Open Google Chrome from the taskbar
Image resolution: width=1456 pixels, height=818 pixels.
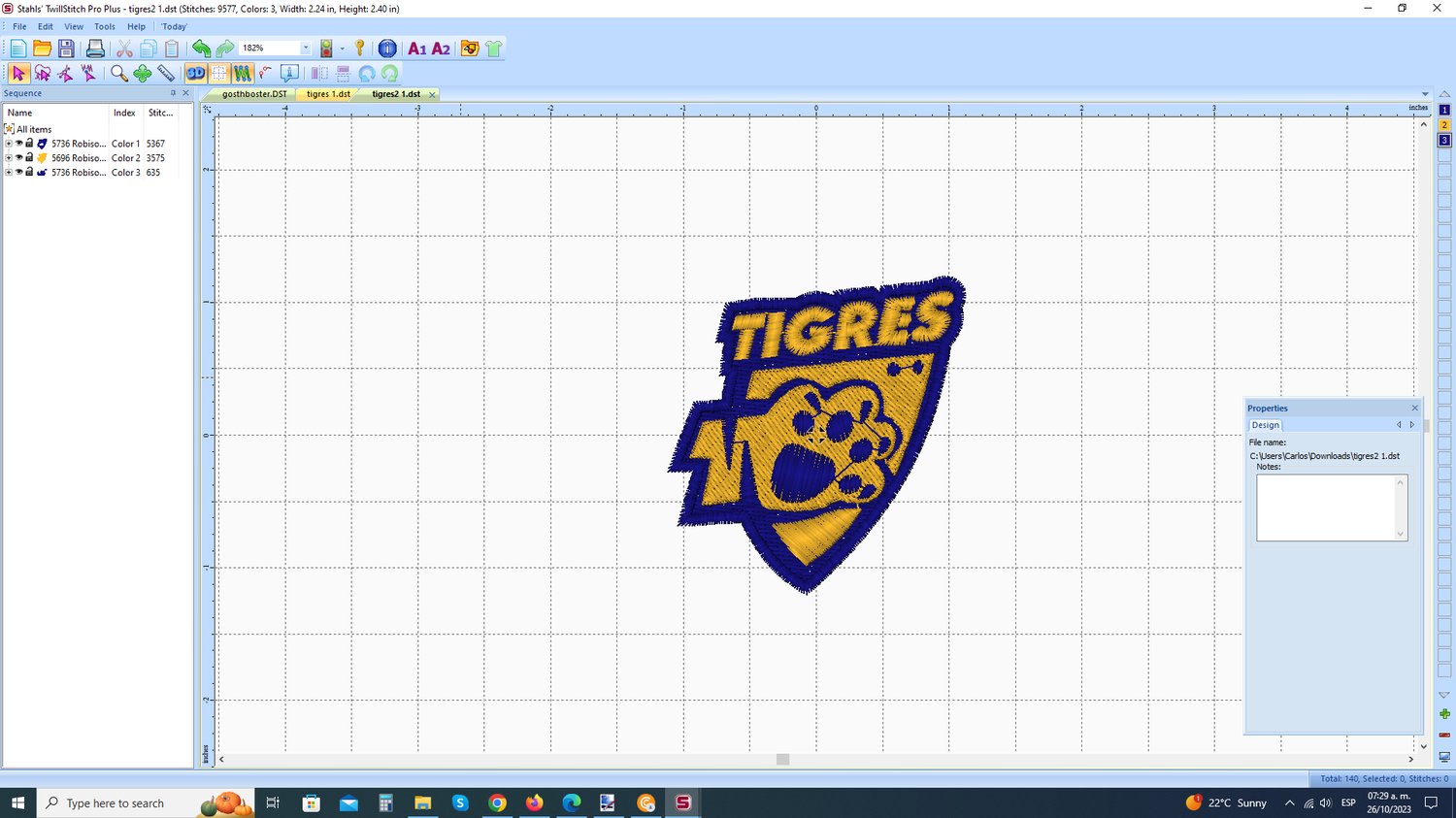[497, 803]
